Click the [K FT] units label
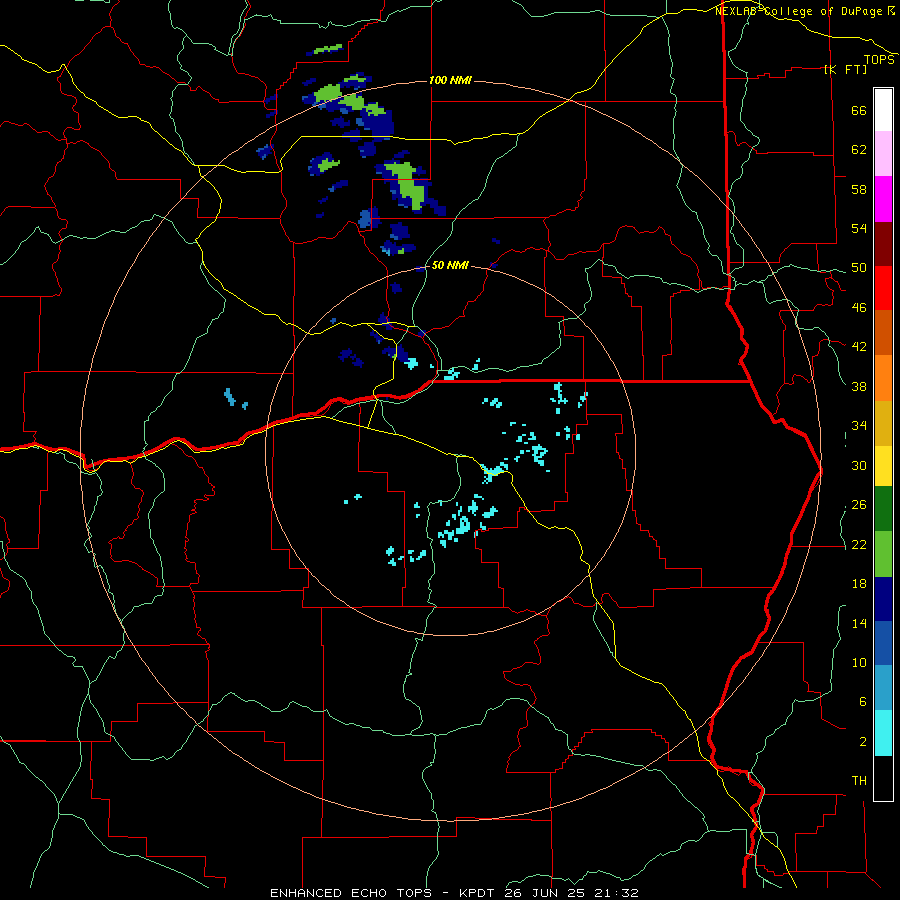Image resolution: width=900 pixels, height=900 pixels. pos(846,69)
